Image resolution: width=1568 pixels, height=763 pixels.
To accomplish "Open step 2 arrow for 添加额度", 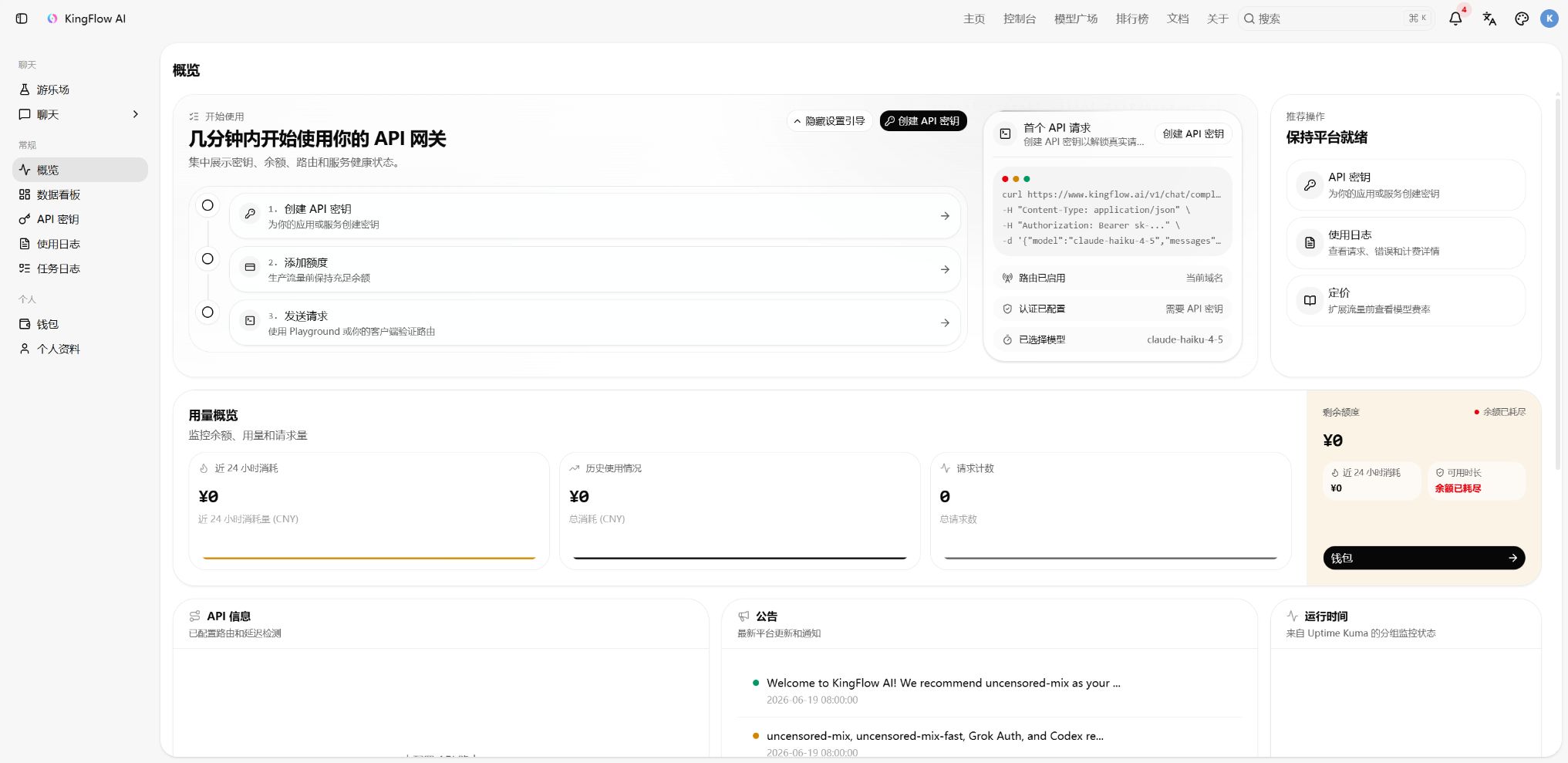I will [x=945, y=269].
